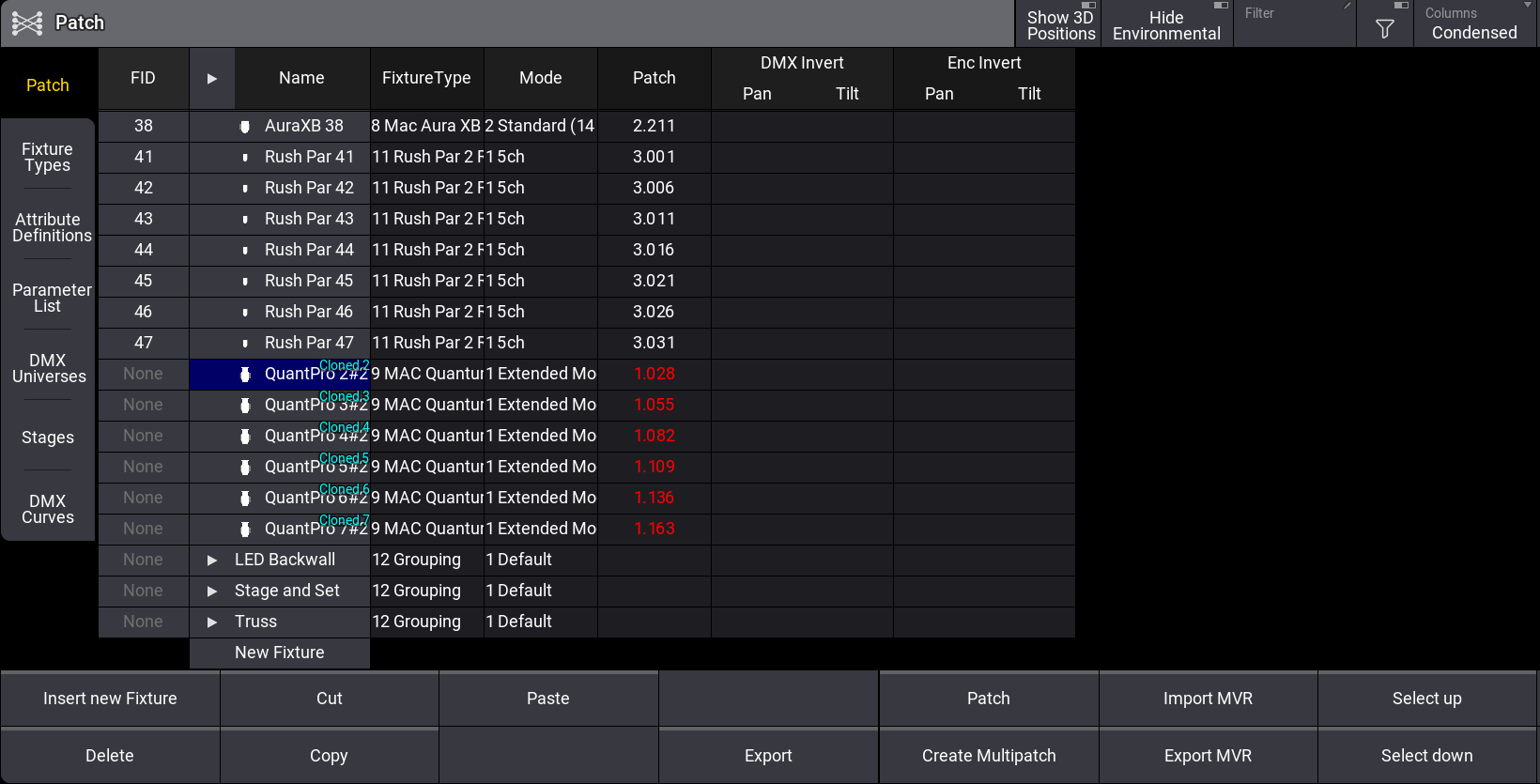Image resolution: width=1540 pixels, height=784 pixels.
Task: Click the QuantPro 4#2 fixture icon
Action: pos(245,437)
